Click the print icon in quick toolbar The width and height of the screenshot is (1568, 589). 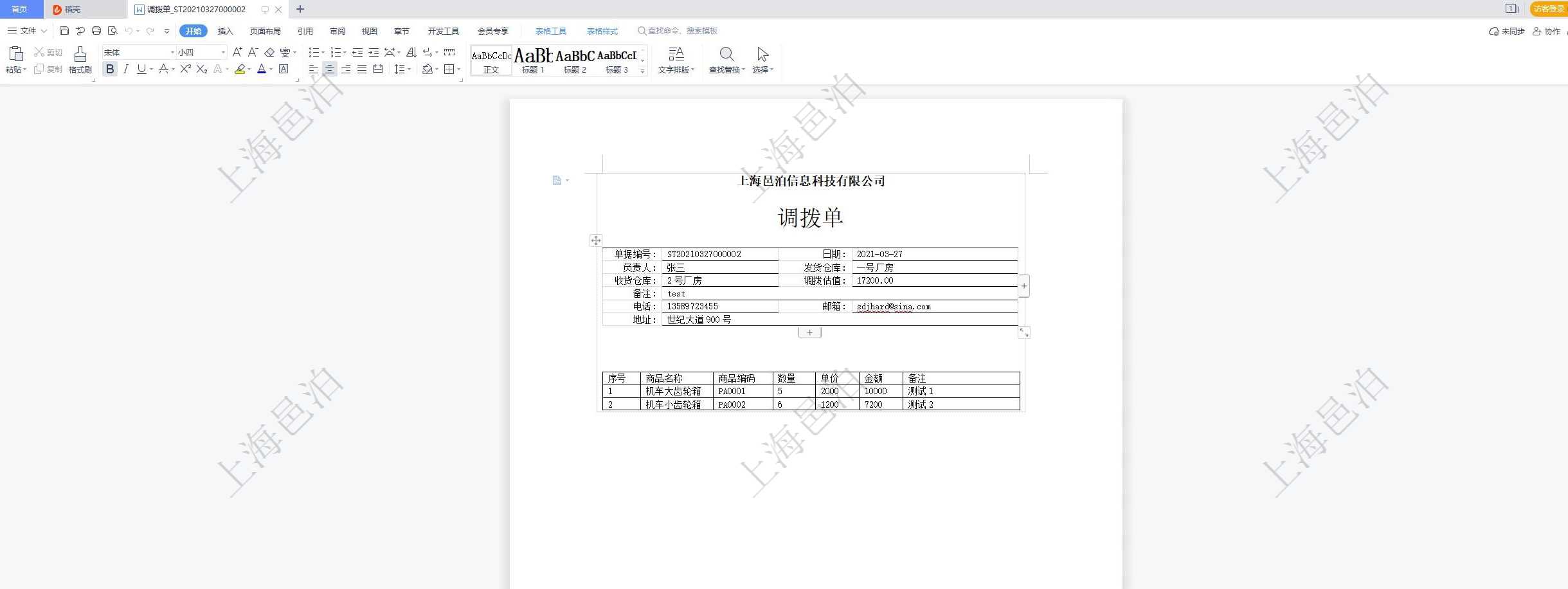click(96, 31)
